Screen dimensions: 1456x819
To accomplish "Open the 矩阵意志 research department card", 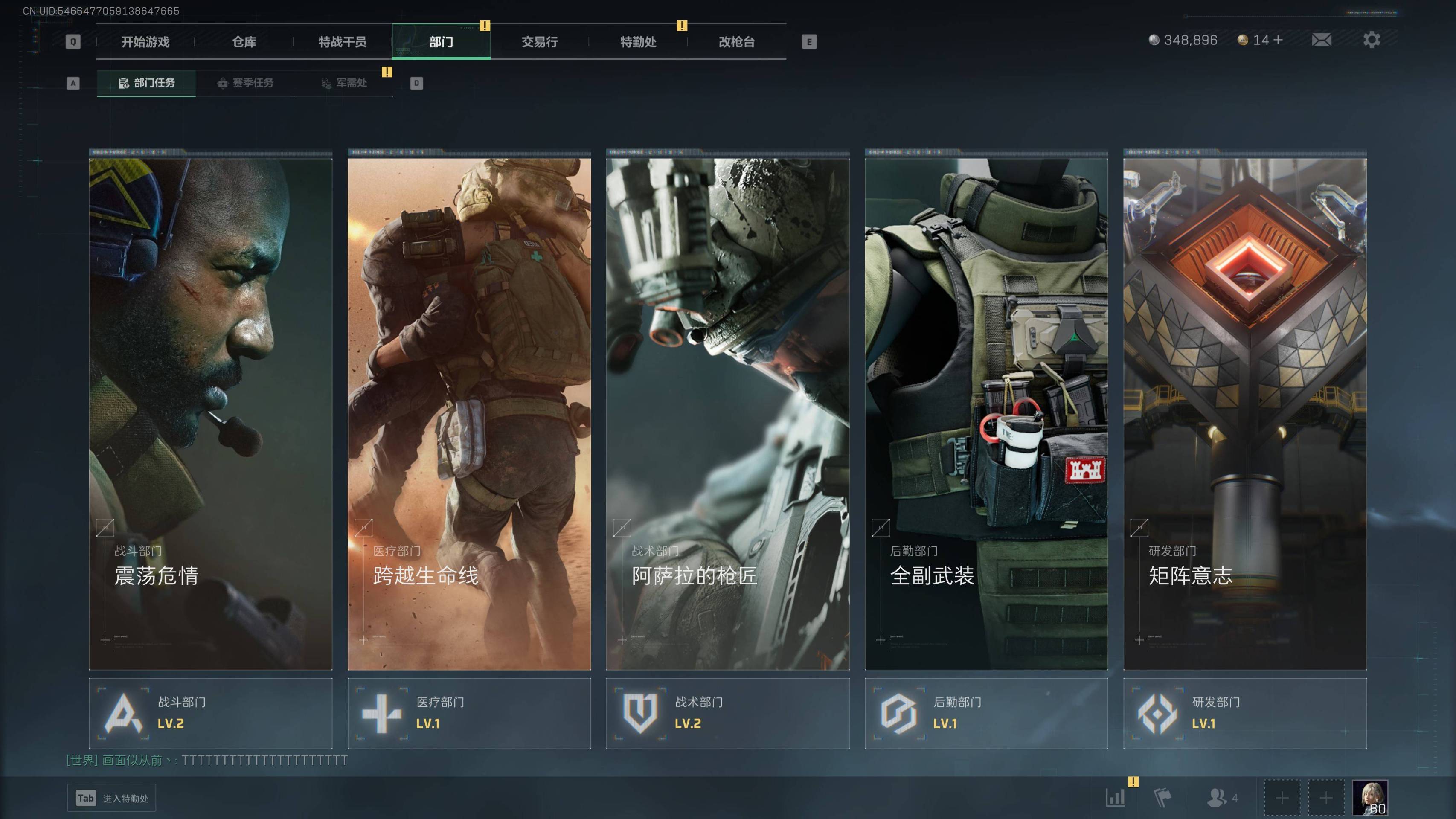I will pyautogui.click(x=1244, y=412).
